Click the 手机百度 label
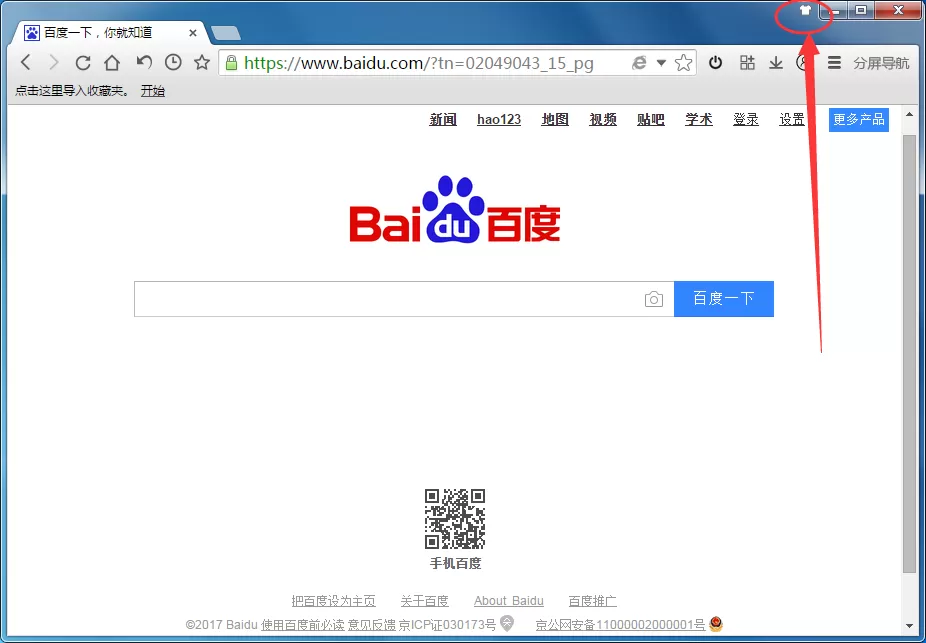 pos(455,563)
